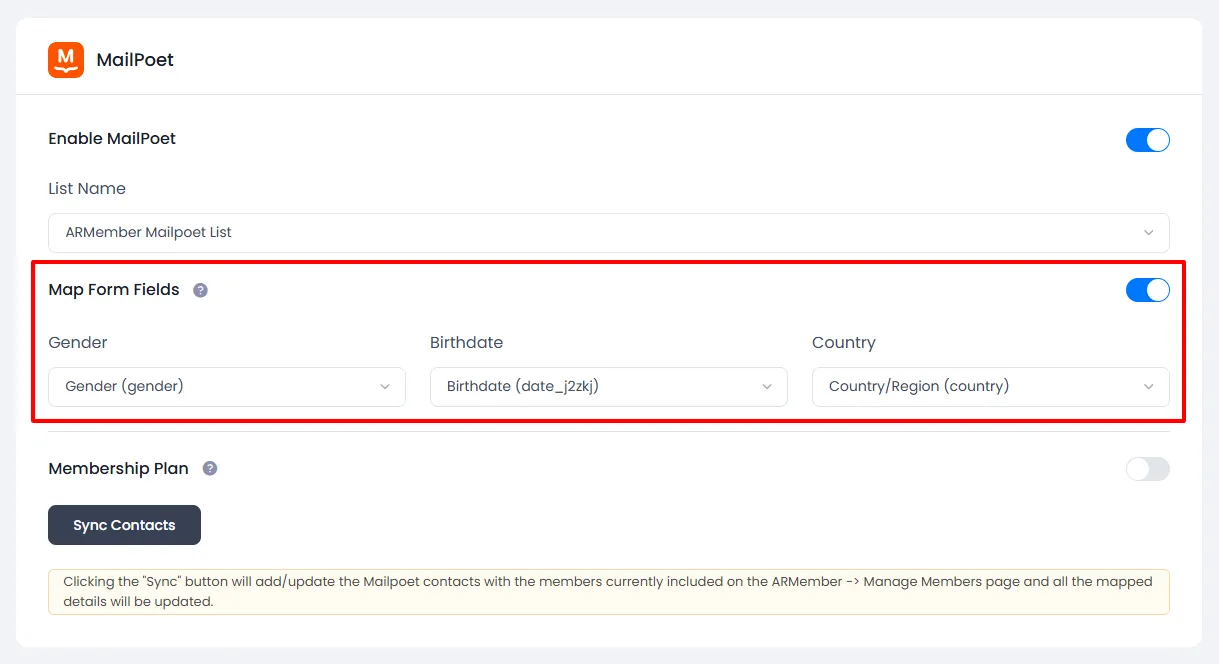The width and height of the screenshot is (1219, 664).
Task: Click the chevron arrow in List Name field
Action: pyautogui.click(x=1148, y=233)
